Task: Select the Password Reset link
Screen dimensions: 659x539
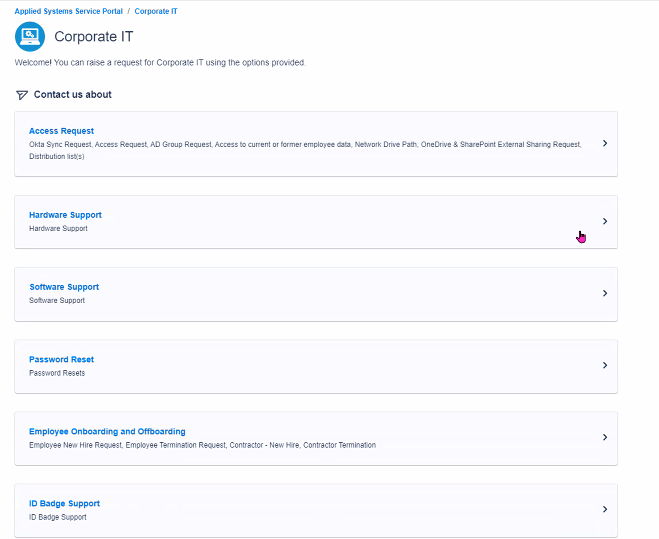Action: [61, 359]
